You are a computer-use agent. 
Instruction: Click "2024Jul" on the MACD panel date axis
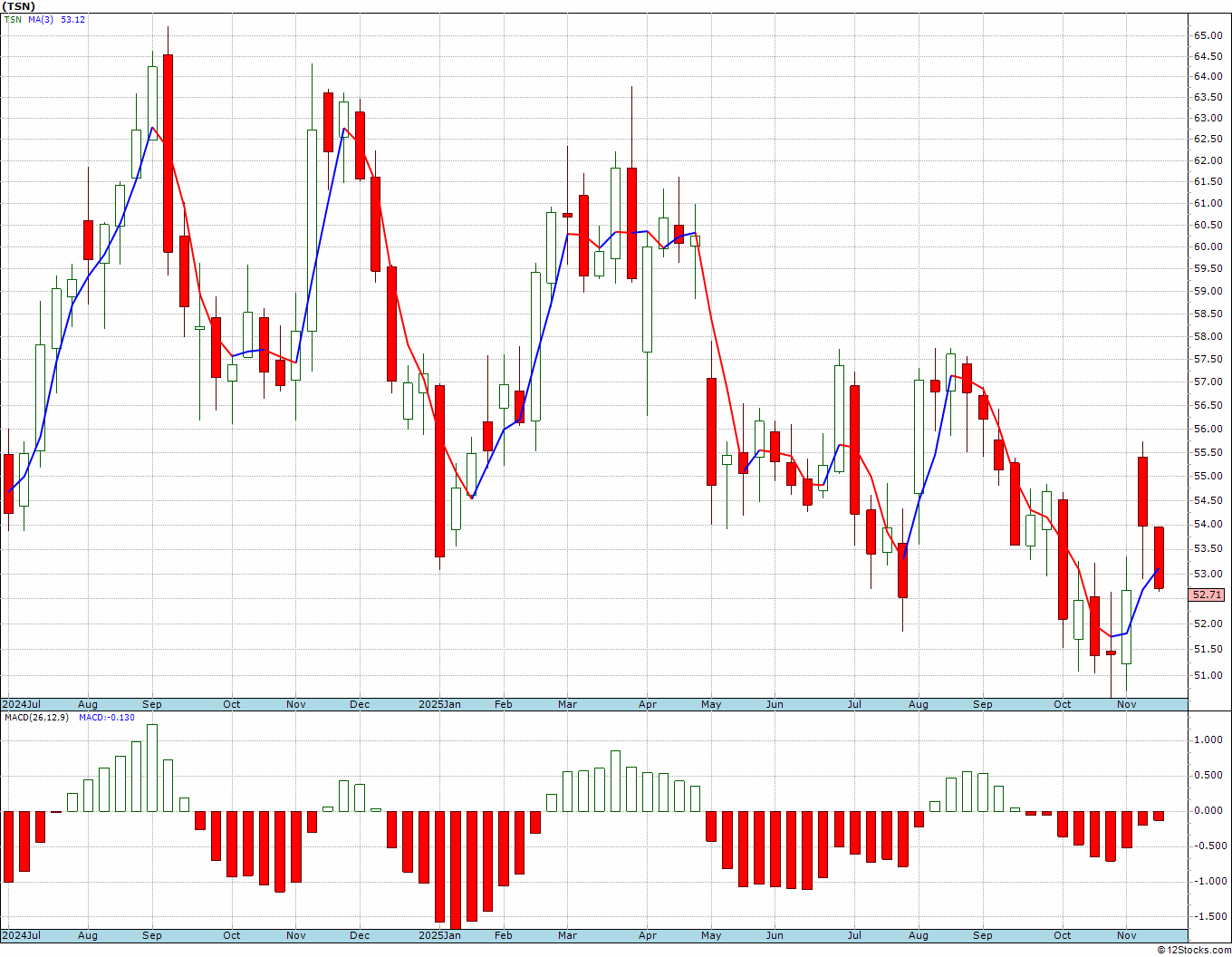click(x=22, y=935)
